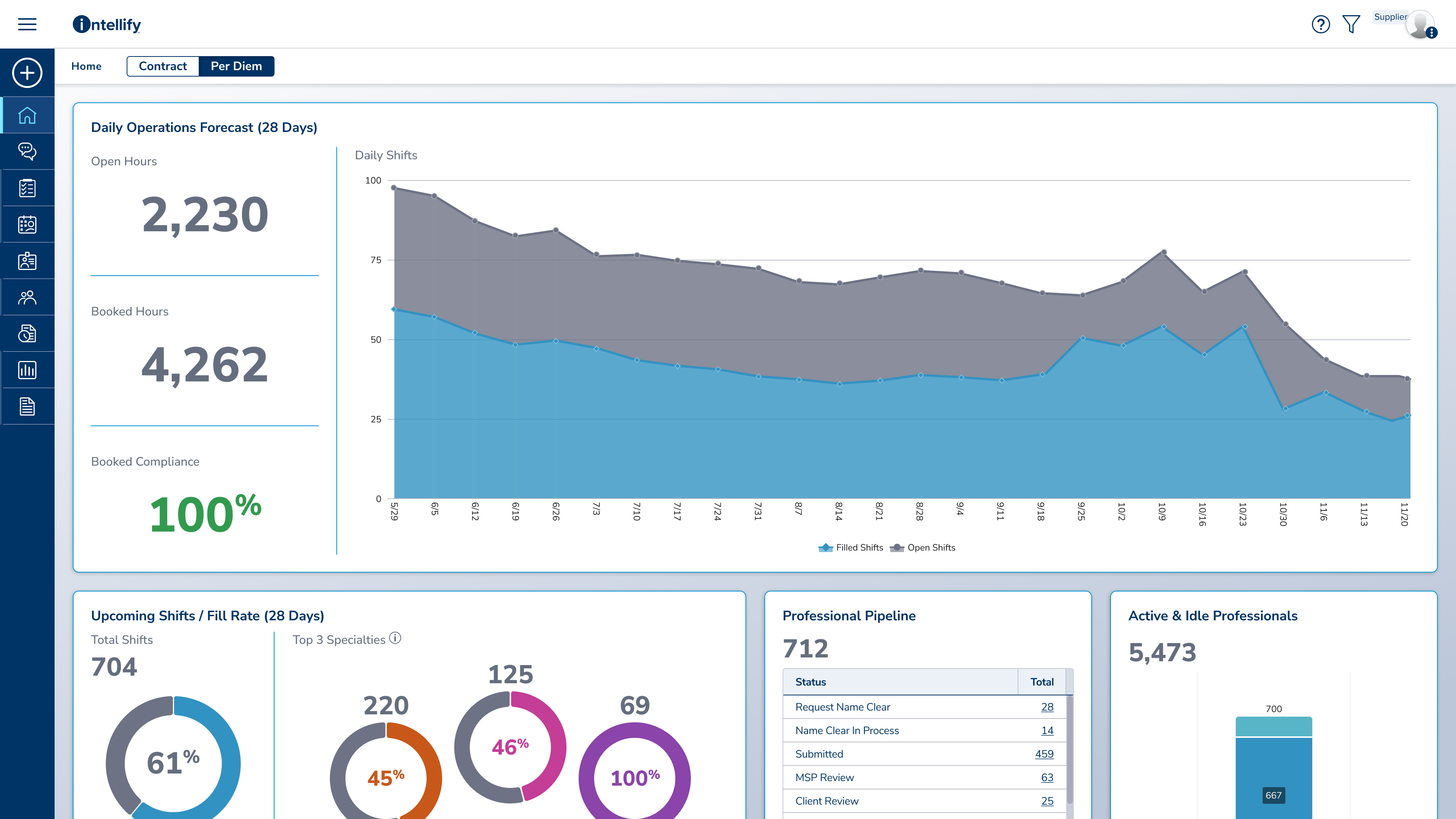The height and width of the screenshot is (819, 1456).
Task: Open the Top 3 Specialties info tooltip
Action: point(395,638)
